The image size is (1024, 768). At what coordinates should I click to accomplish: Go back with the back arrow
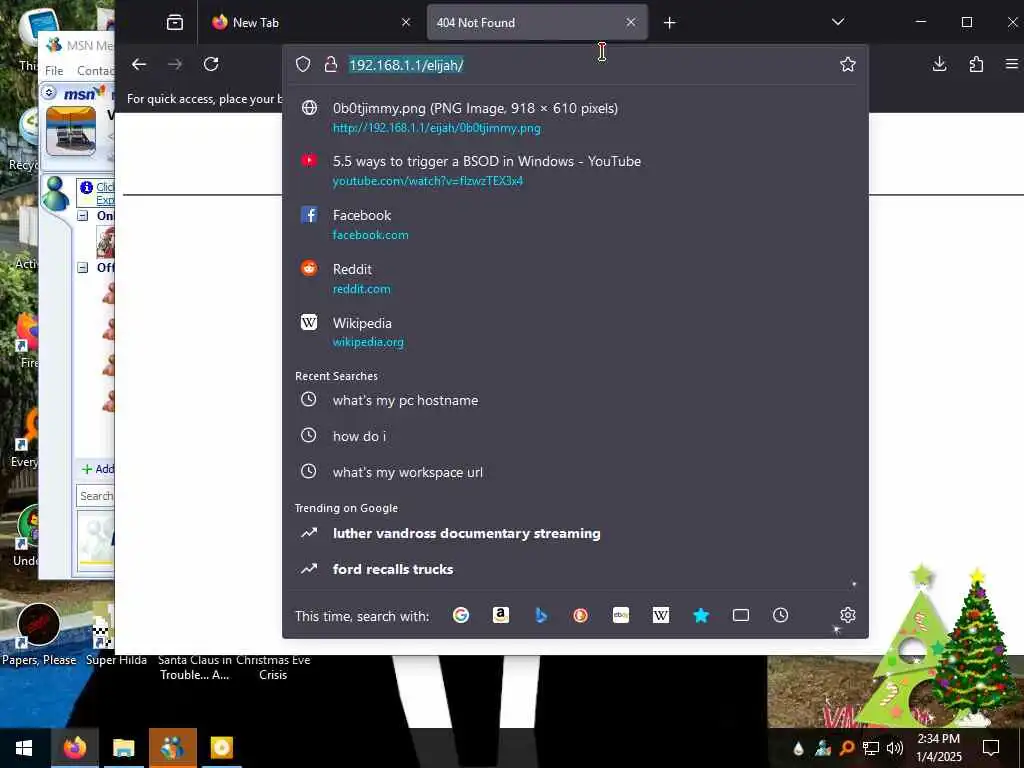click(x=138, y=64)
